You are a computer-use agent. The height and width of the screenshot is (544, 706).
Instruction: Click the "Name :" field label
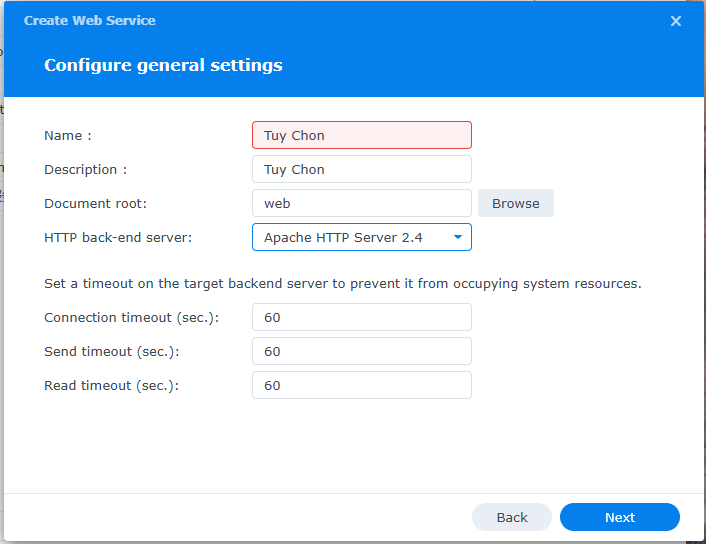point(68,135)
